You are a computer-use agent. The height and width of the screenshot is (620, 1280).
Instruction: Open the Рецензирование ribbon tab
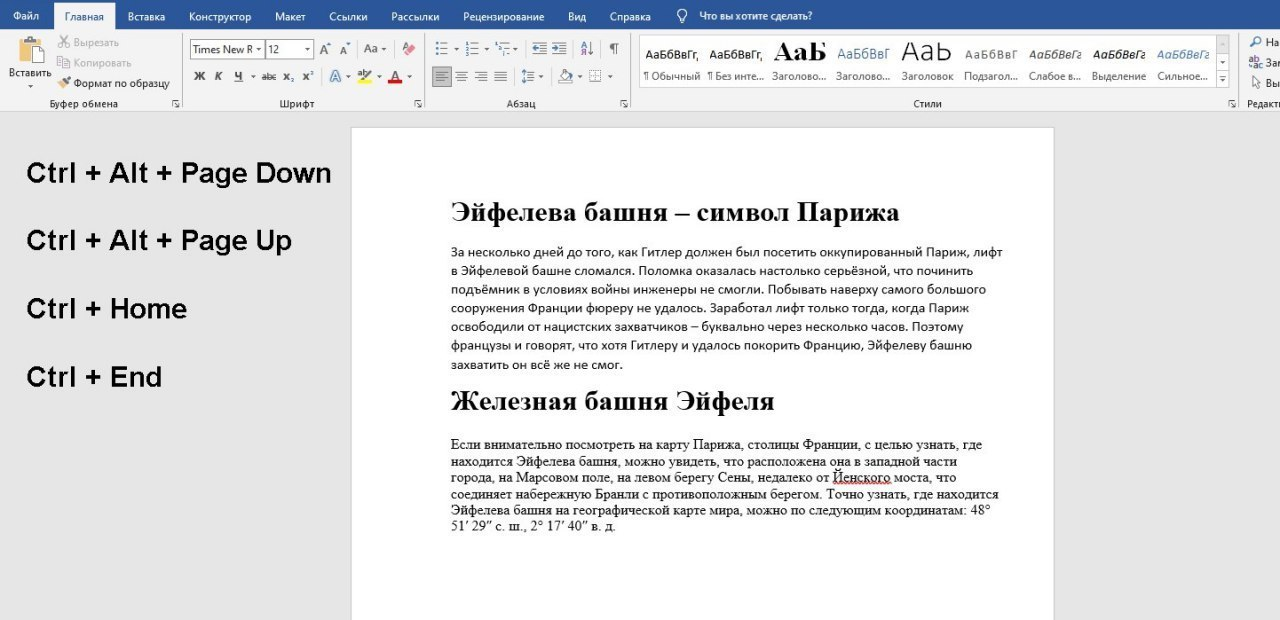503,16
